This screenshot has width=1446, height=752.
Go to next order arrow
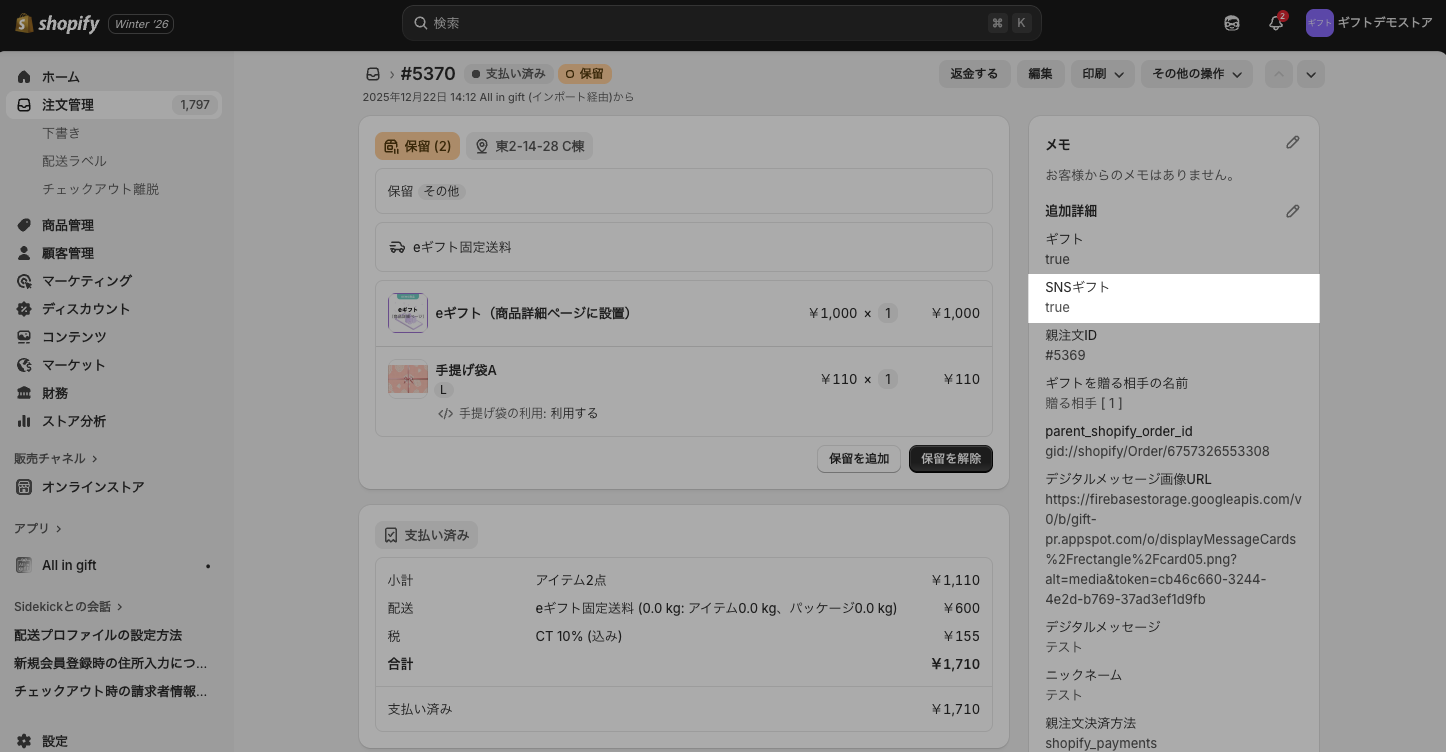pos(1311,74)
